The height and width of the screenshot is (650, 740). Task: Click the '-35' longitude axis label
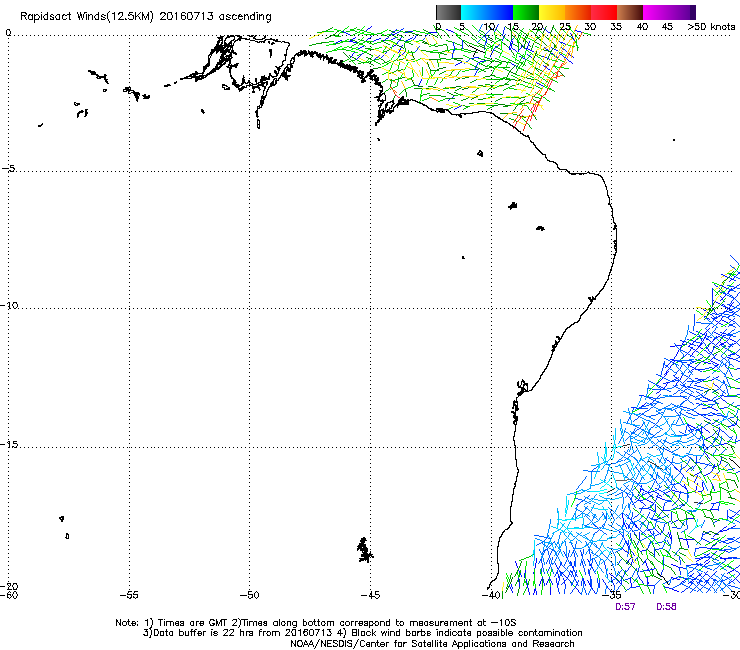click(612, 595)
